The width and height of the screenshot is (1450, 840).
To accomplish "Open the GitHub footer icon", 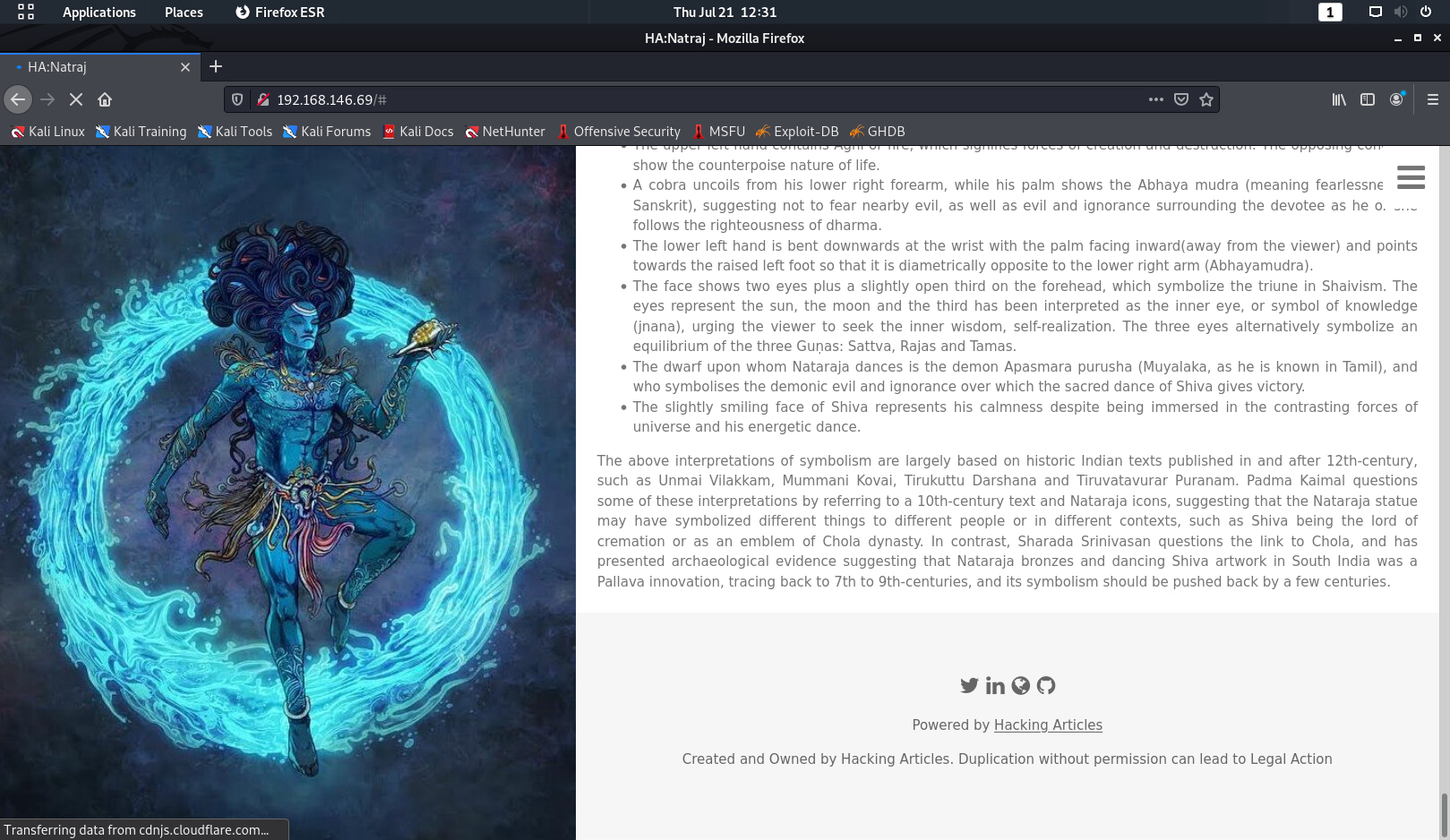I will 1046,685.
